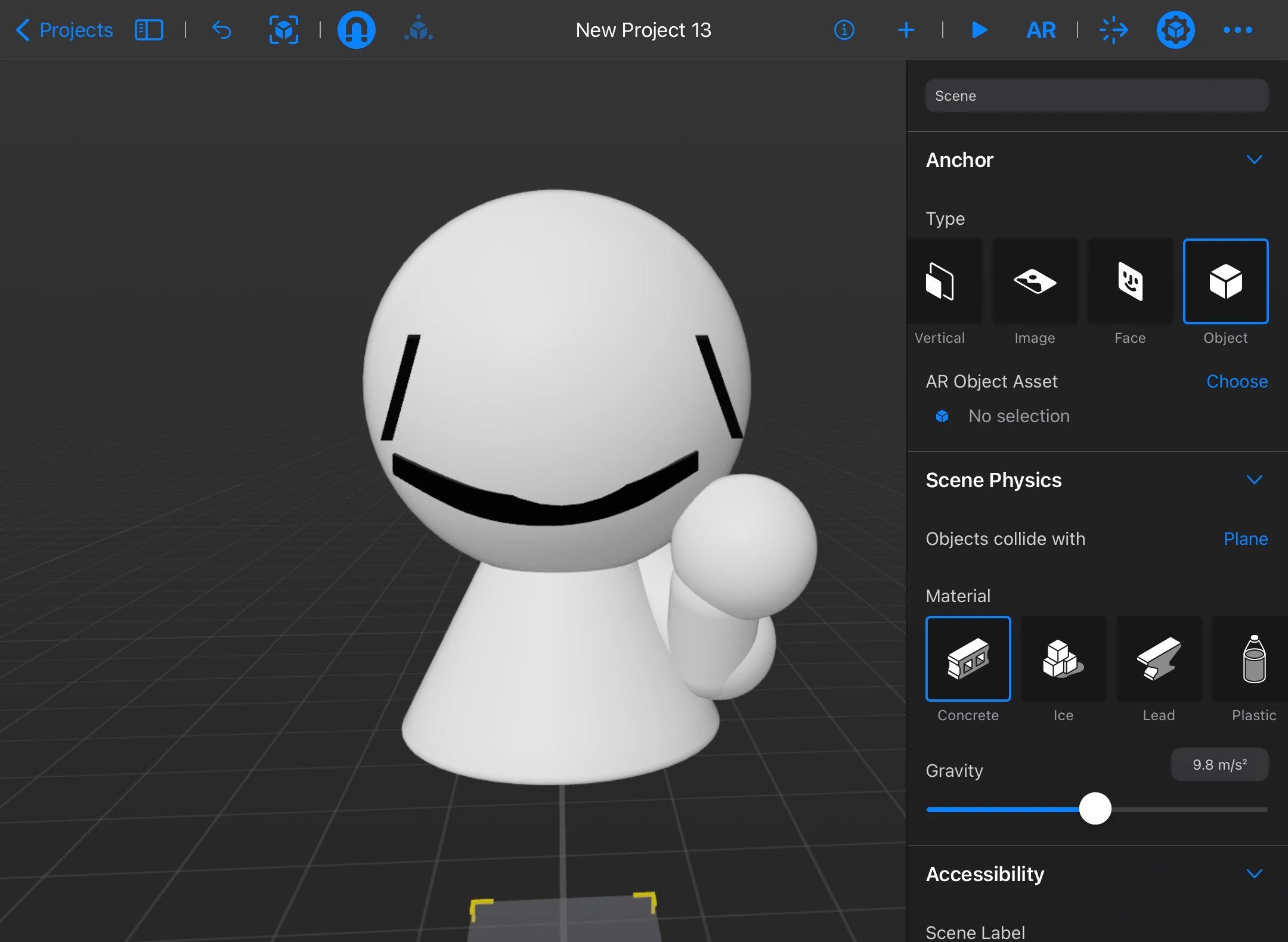This screenshot has width=1288, height=942.
Task: Open the more options ellipsis menu
Action: point(1237,30)
